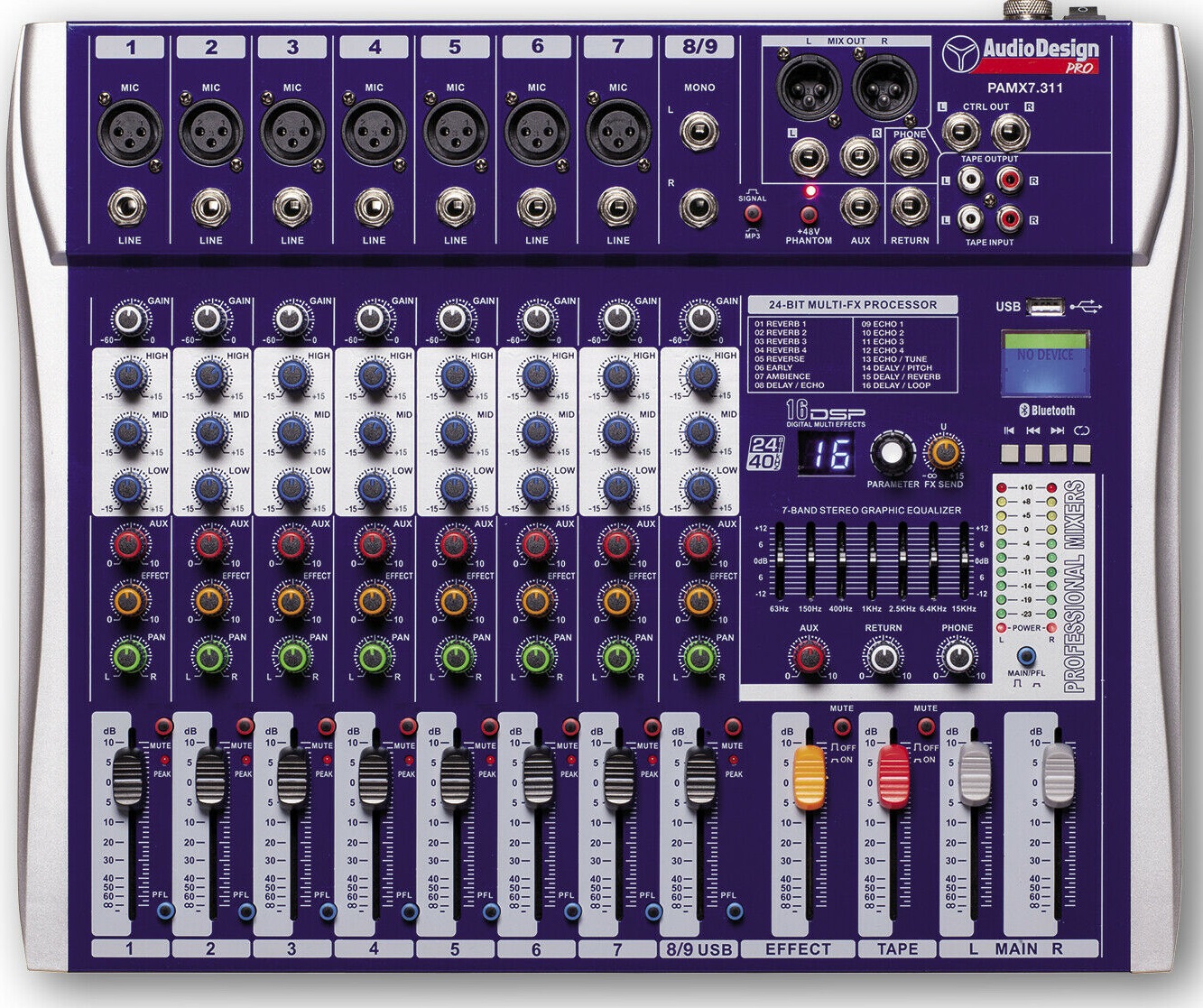This screenshot has width=1203, height=1008.
Task: Click the red TAPE OUTPUT R RCA socket
Action: tap(1009, 181)
